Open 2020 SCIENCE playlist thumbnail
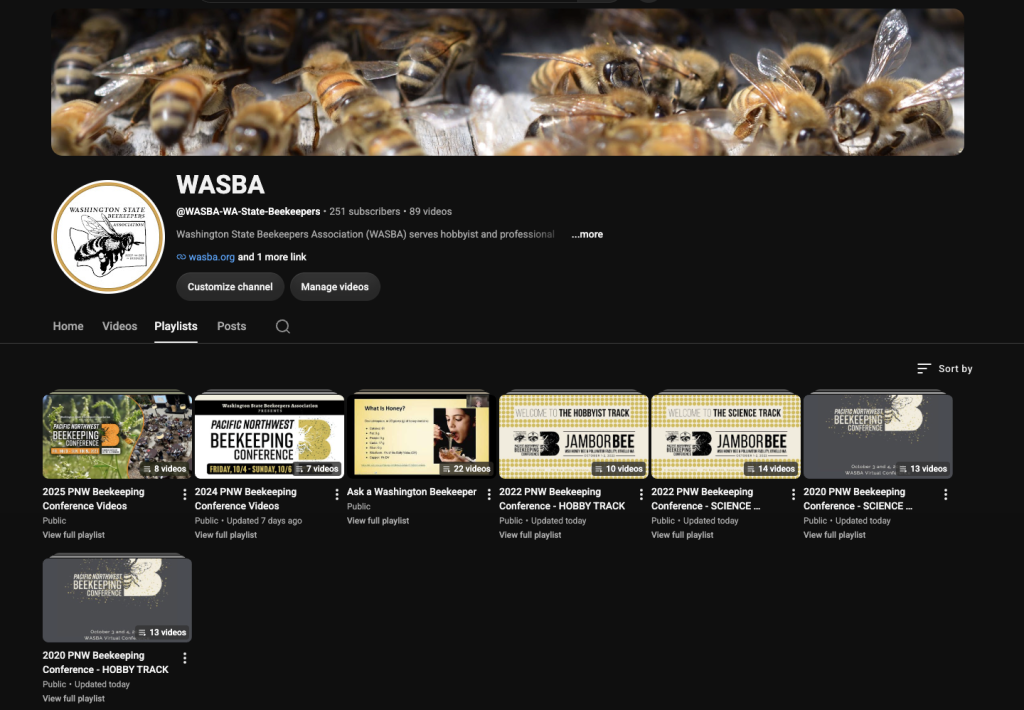Screen dimensions: 1024x710 pyautogui.click(x=878, y=436)
